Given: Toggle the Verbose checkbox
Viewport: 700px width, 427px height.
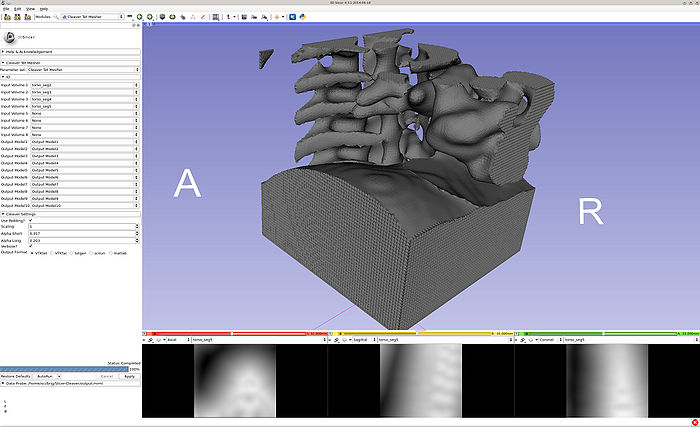Looking at the screenshot, I should (30, 246).
